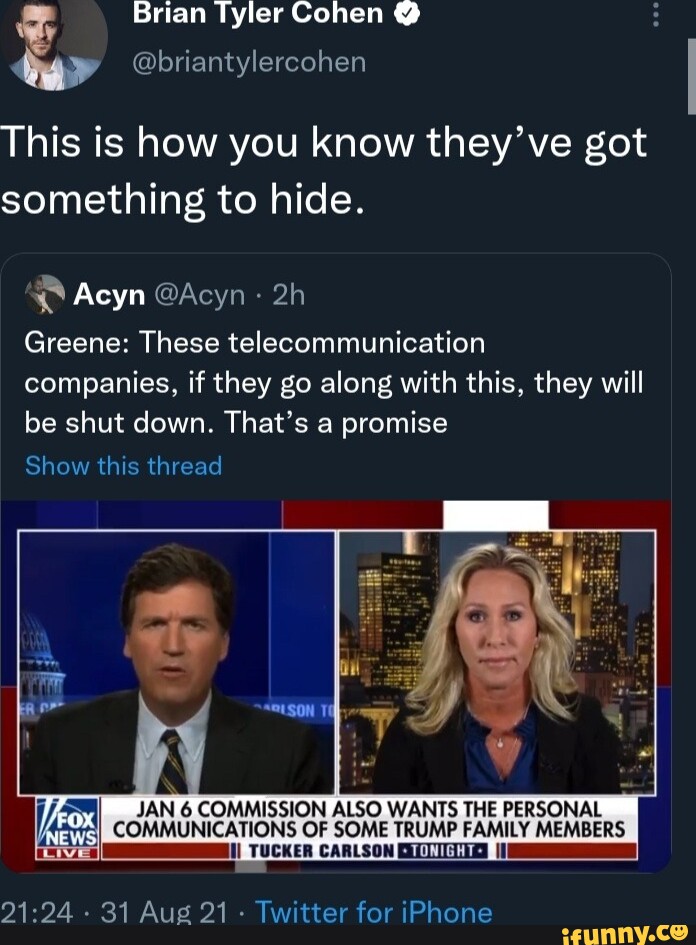The image size is (696, 945).
Task: Open the @Acyn handle in quote
Action: (200, 295)
